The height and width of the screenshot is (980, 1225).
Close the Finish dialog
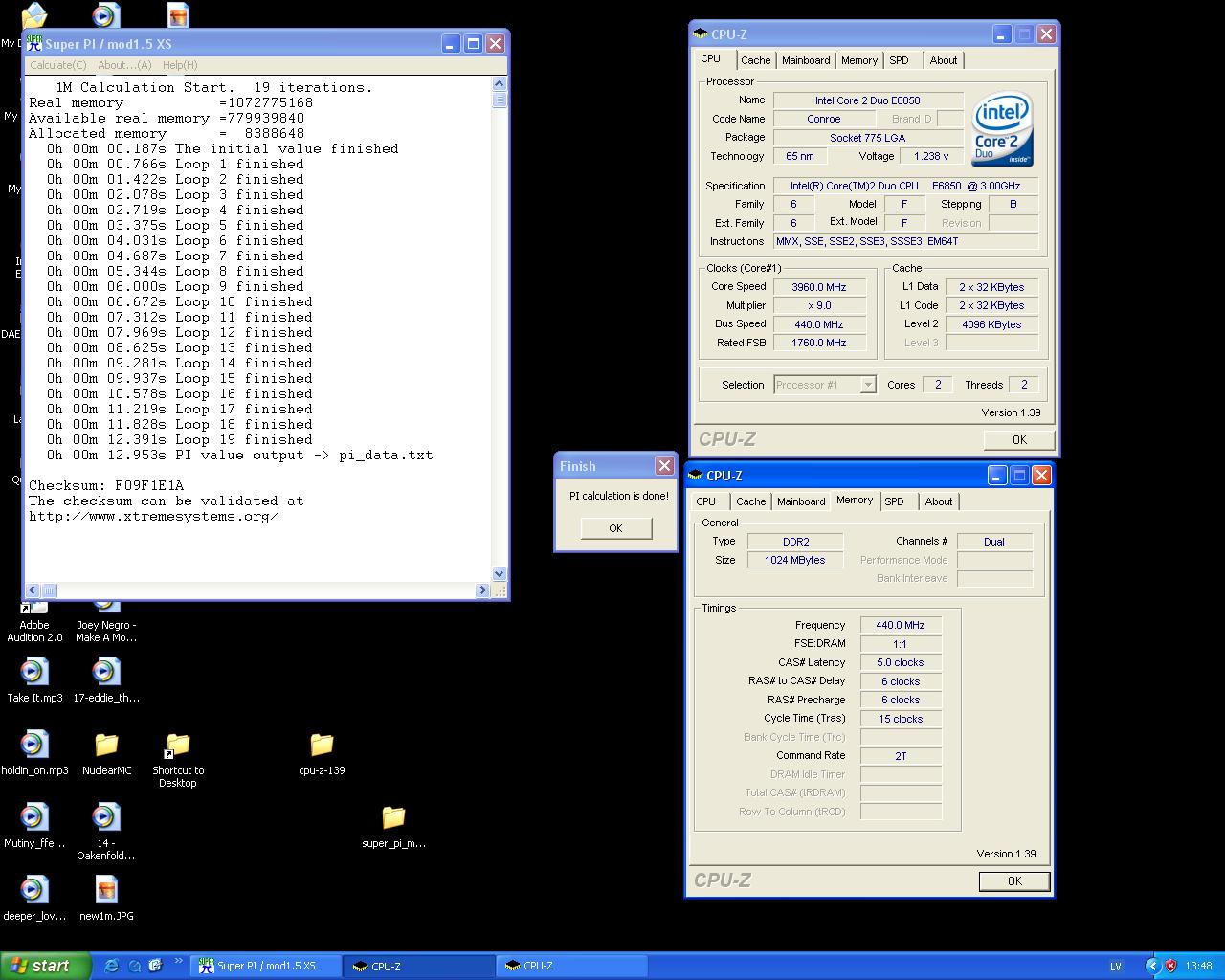(x=664, y=465)
